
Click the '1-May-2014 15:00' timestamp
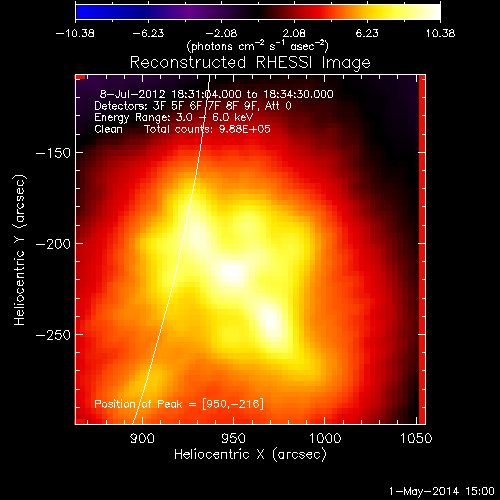point(442,491)
